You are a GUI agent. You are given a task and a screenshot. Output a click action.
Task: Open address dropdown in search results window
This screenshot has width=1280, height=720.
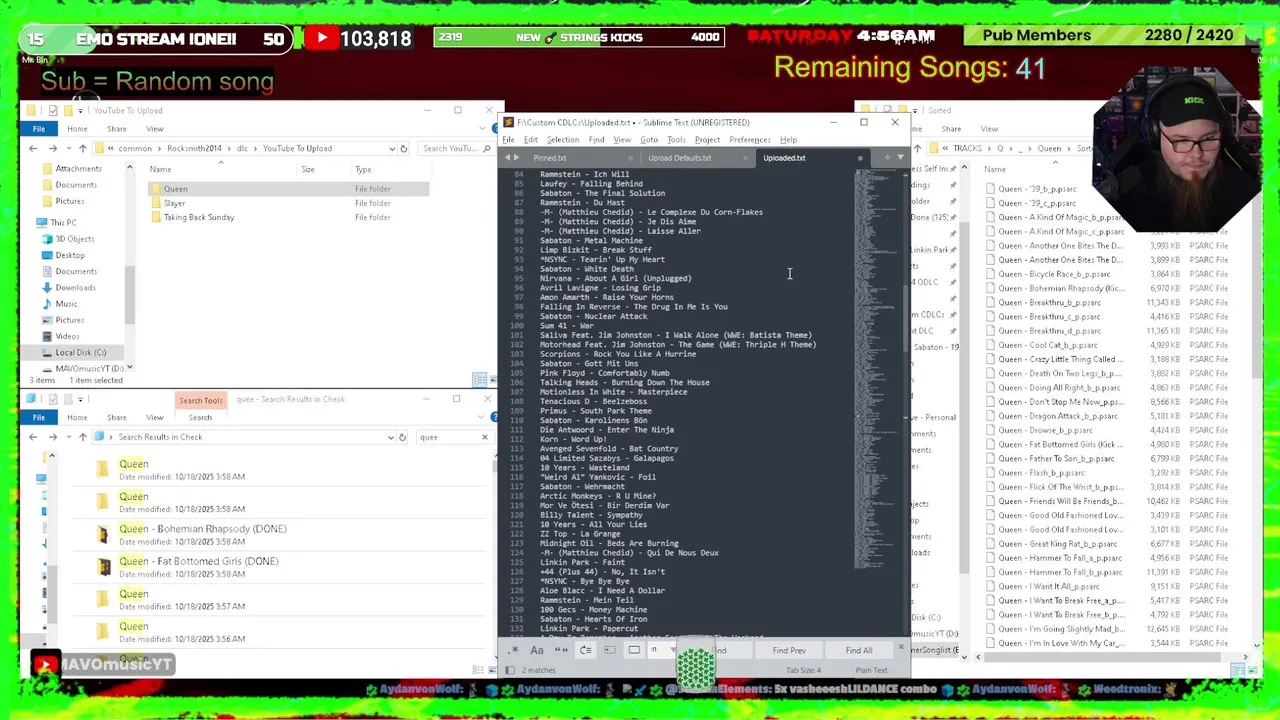pos(391,437)
